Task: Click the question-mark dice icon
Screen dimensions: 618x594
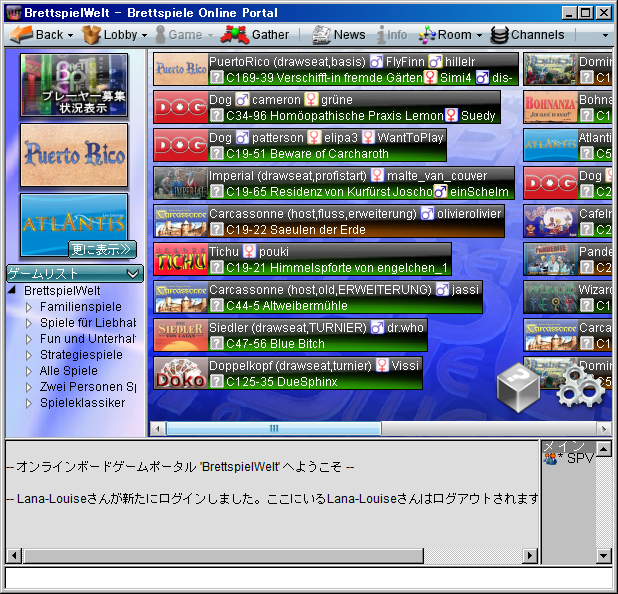Action: coord(518,387)
